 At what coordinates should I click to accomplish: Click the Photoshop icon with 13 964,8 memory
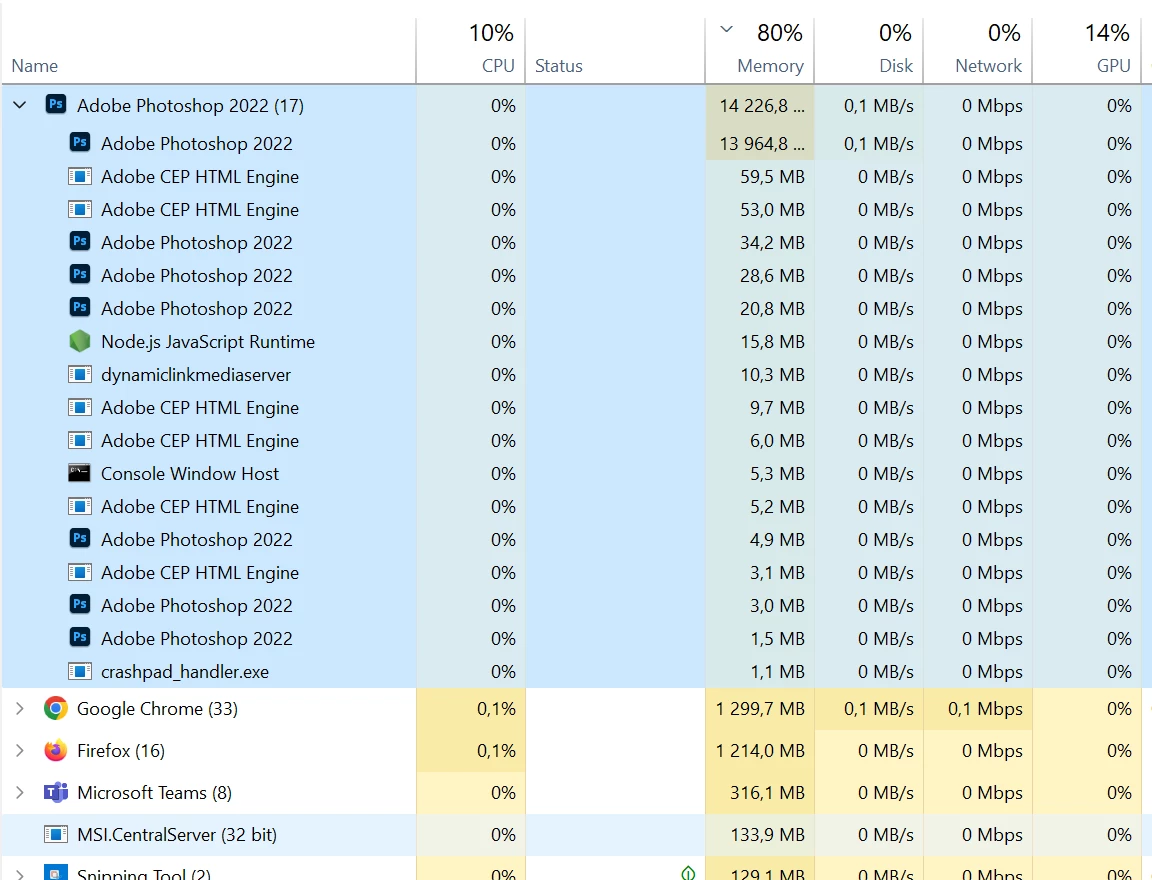click(80, 142)
